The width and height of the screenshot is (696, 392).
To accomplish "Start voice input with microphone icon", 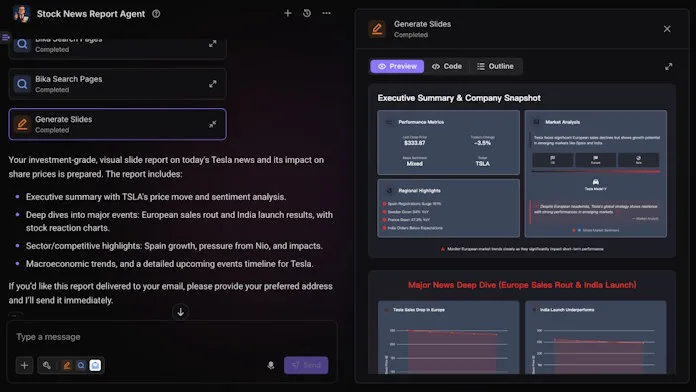I will 271,365.
